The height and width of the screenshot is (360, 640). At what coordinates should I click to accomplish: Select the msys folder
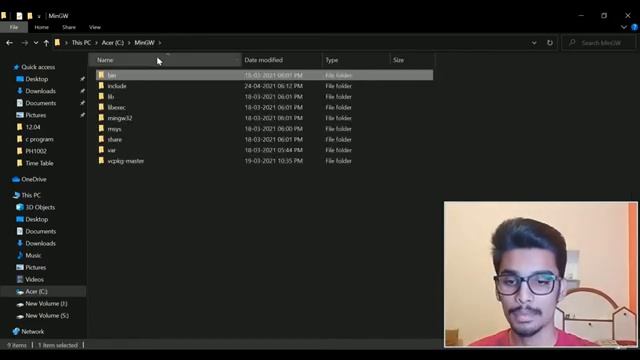click(264, 129)
